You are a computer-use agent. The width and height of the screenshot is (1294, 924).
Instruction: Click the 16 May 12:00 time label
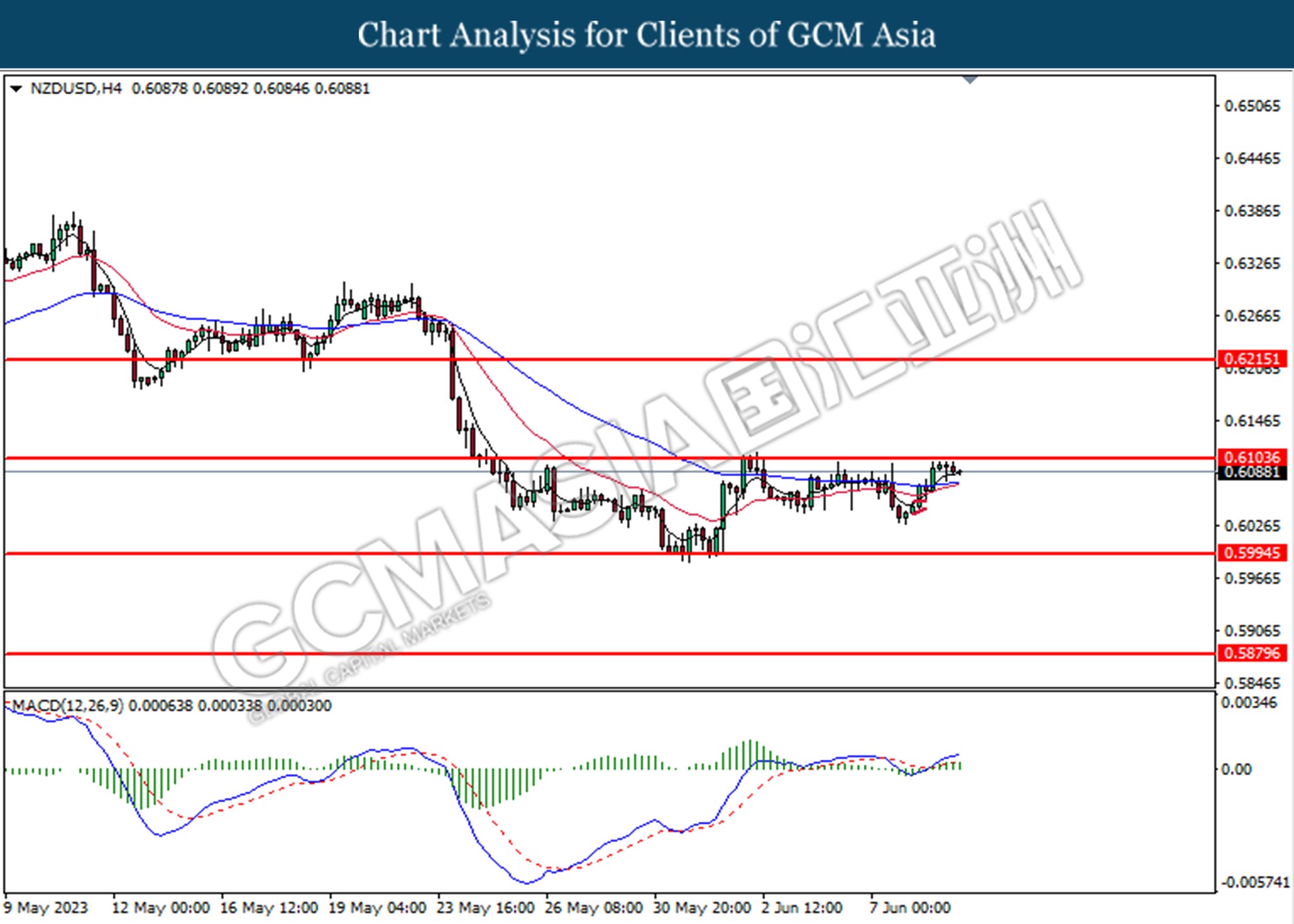pyautogui.click(x=269, y=908)
